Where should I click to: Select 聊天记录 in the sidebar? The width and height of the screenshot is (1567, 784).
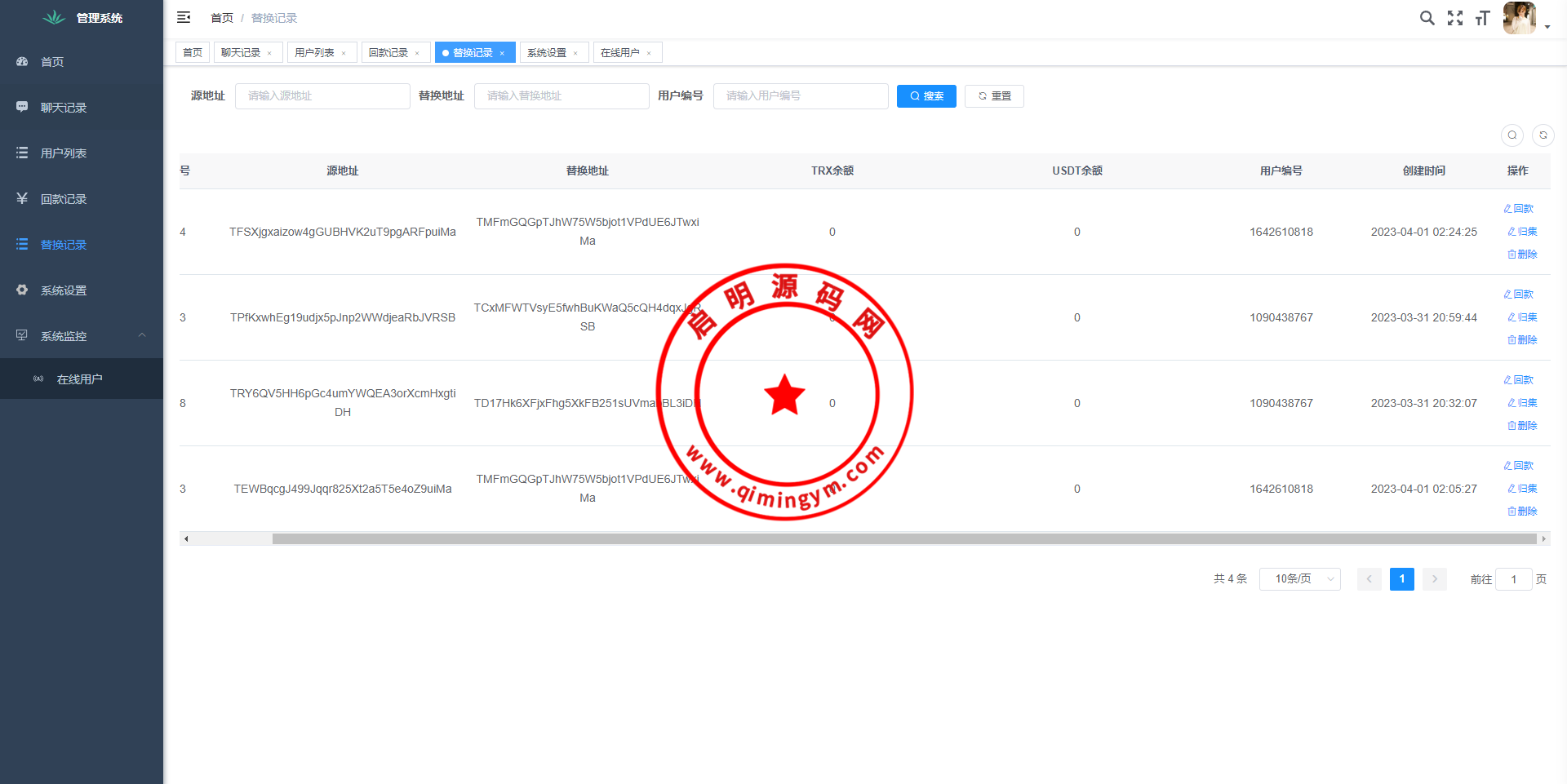(64, 108)
